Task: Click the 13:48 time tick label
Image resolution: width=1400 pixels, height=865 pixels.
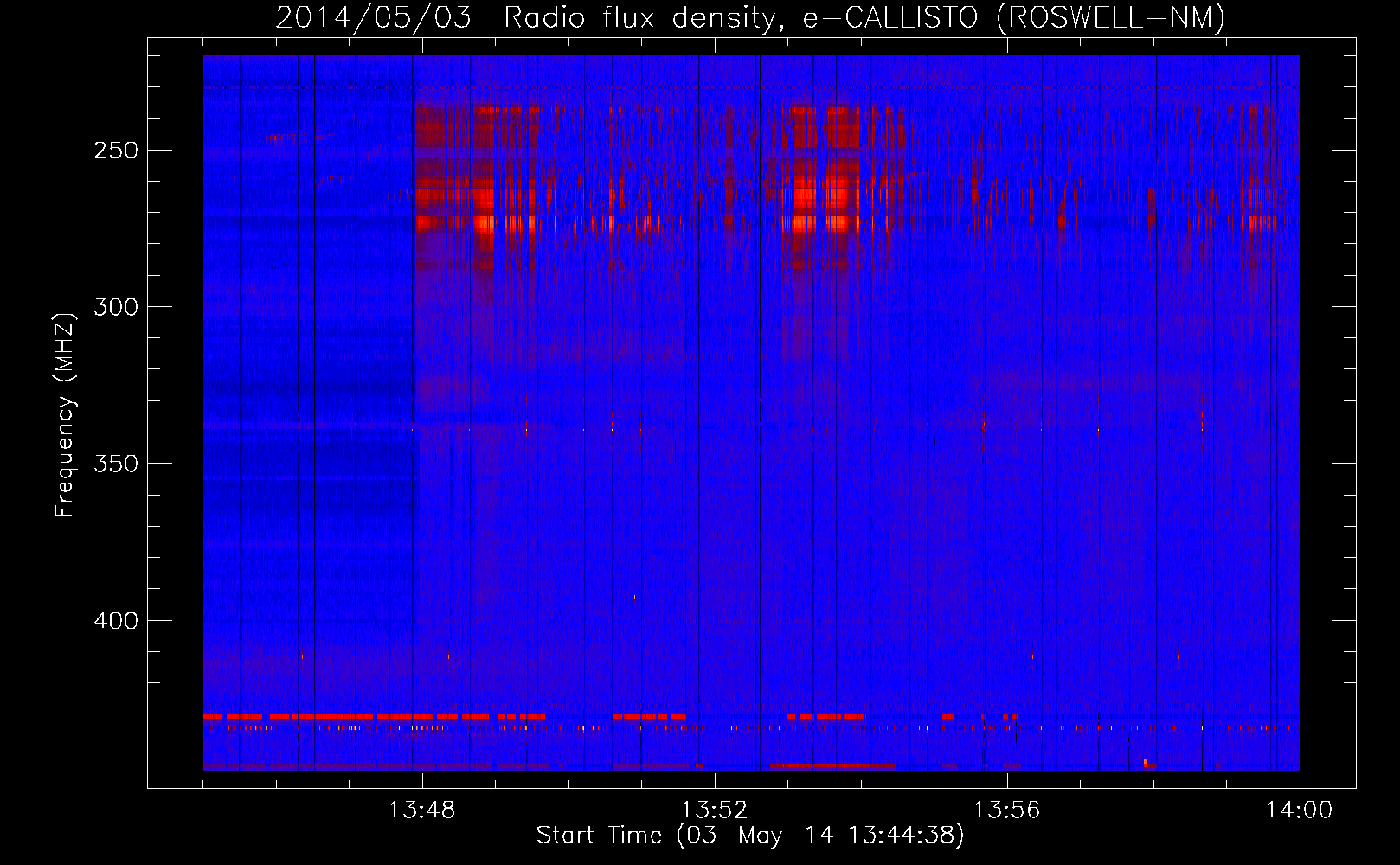Action: [x=422, y=811]
